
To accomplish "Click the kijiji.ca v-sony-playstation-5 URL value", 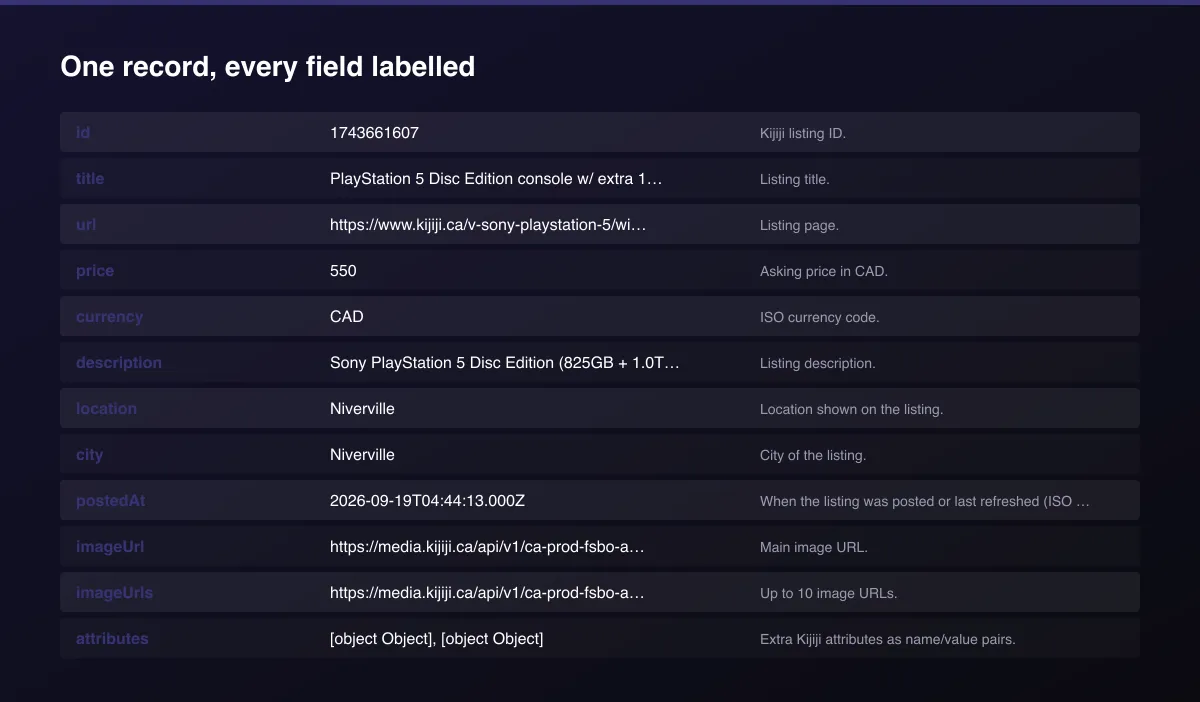I will tap(488, 224).
